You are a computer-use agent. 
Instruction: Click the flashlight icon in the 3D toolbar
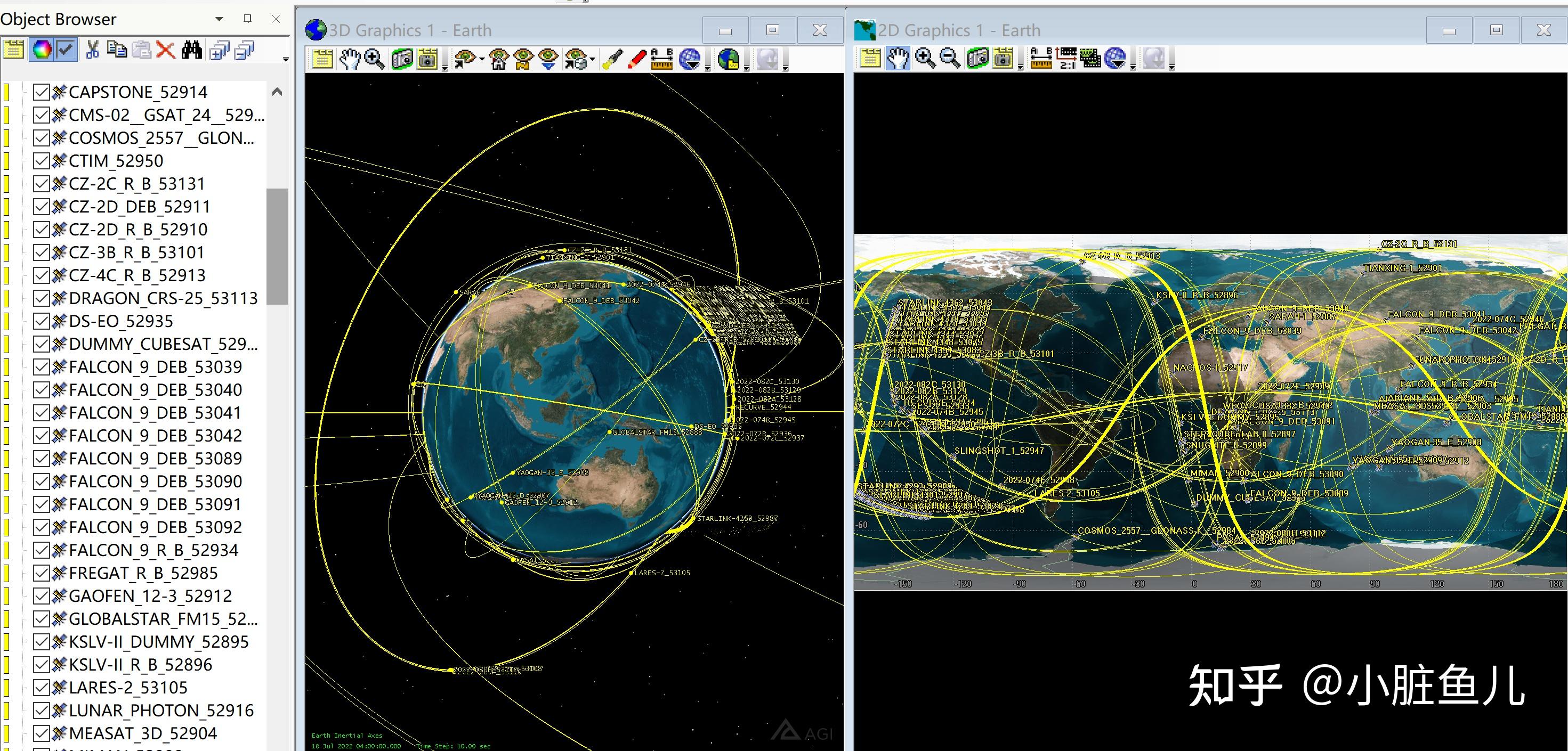612,60
